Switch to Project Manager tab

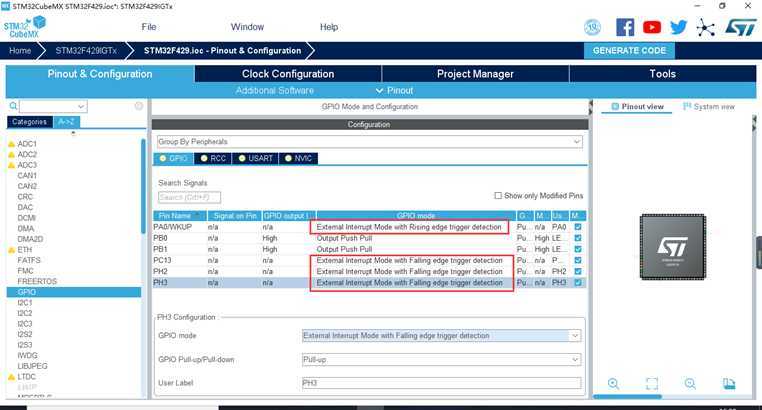pyautogui.click(x=475, y=74)
